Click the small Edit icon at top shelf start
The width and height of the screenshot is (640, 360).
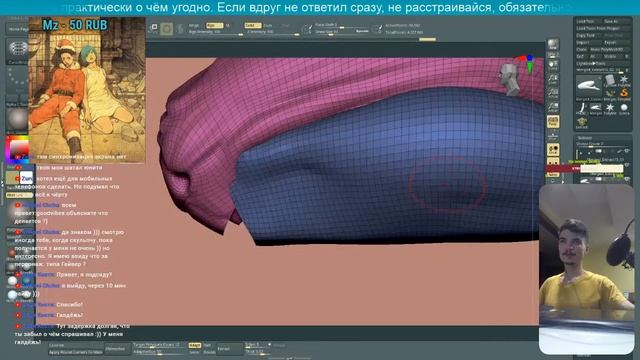[153, 28]
